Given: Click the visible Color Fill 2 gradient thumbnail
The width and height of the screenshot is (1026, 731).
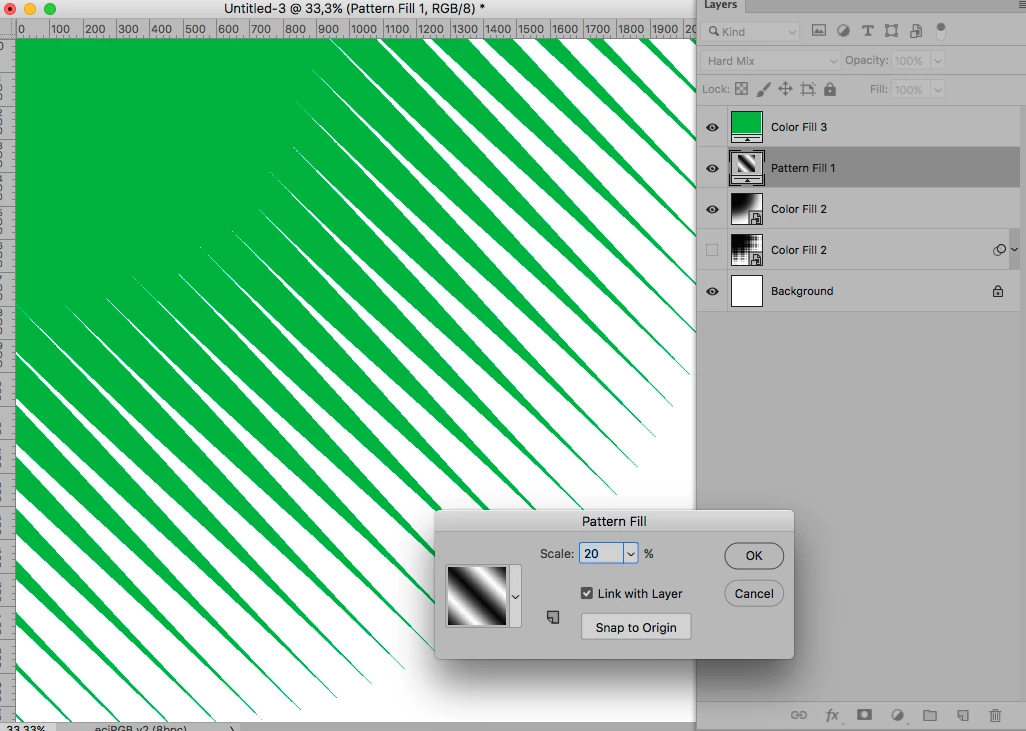Looking at the screenshot, I should (747, 209).
